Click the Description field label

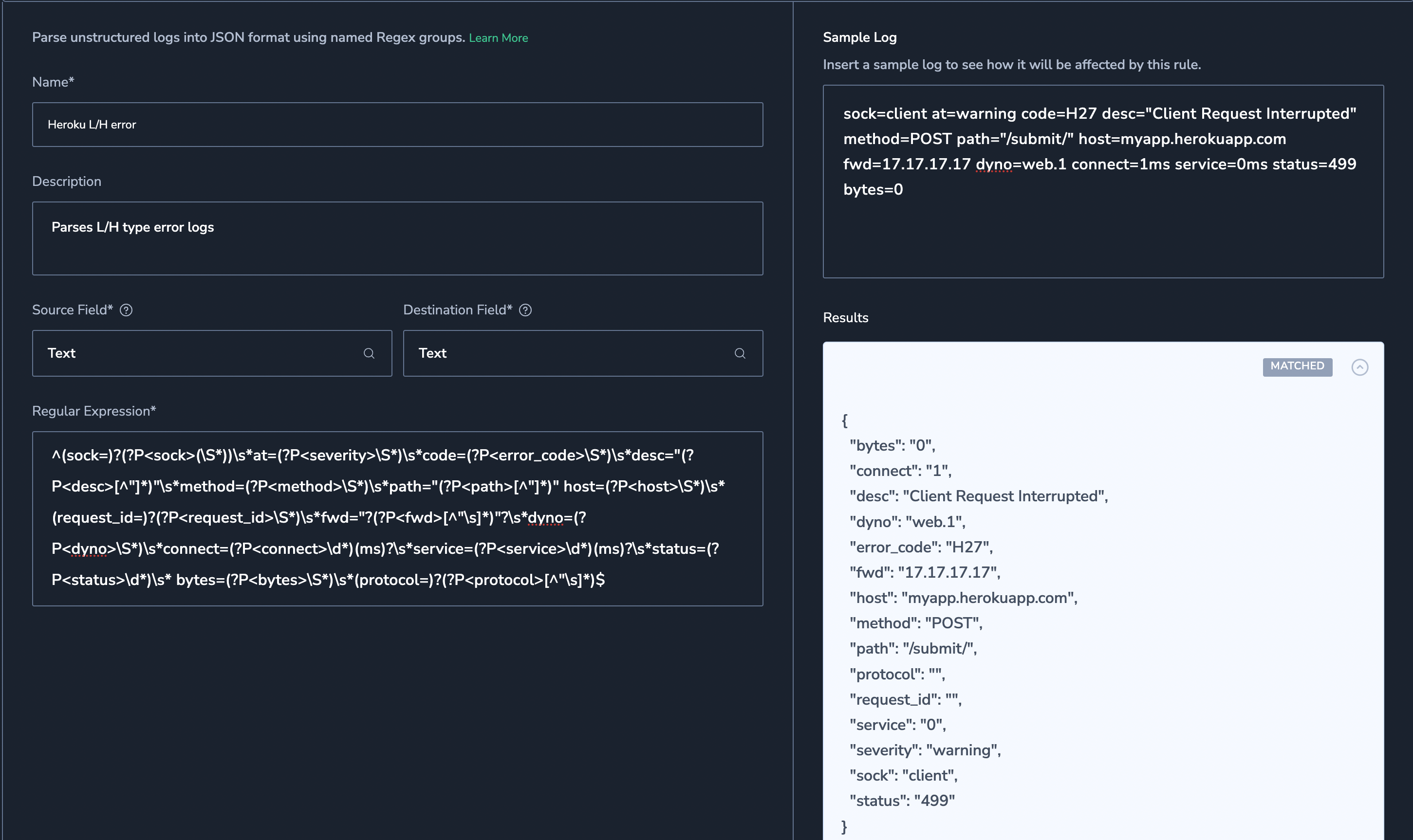click(66, 182)
